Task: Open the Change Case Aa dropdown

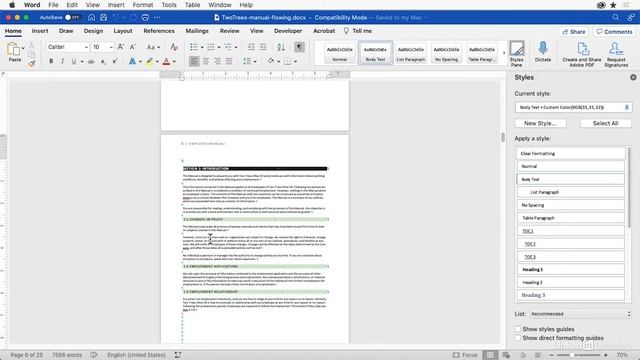Action: (x=153, y=47)
